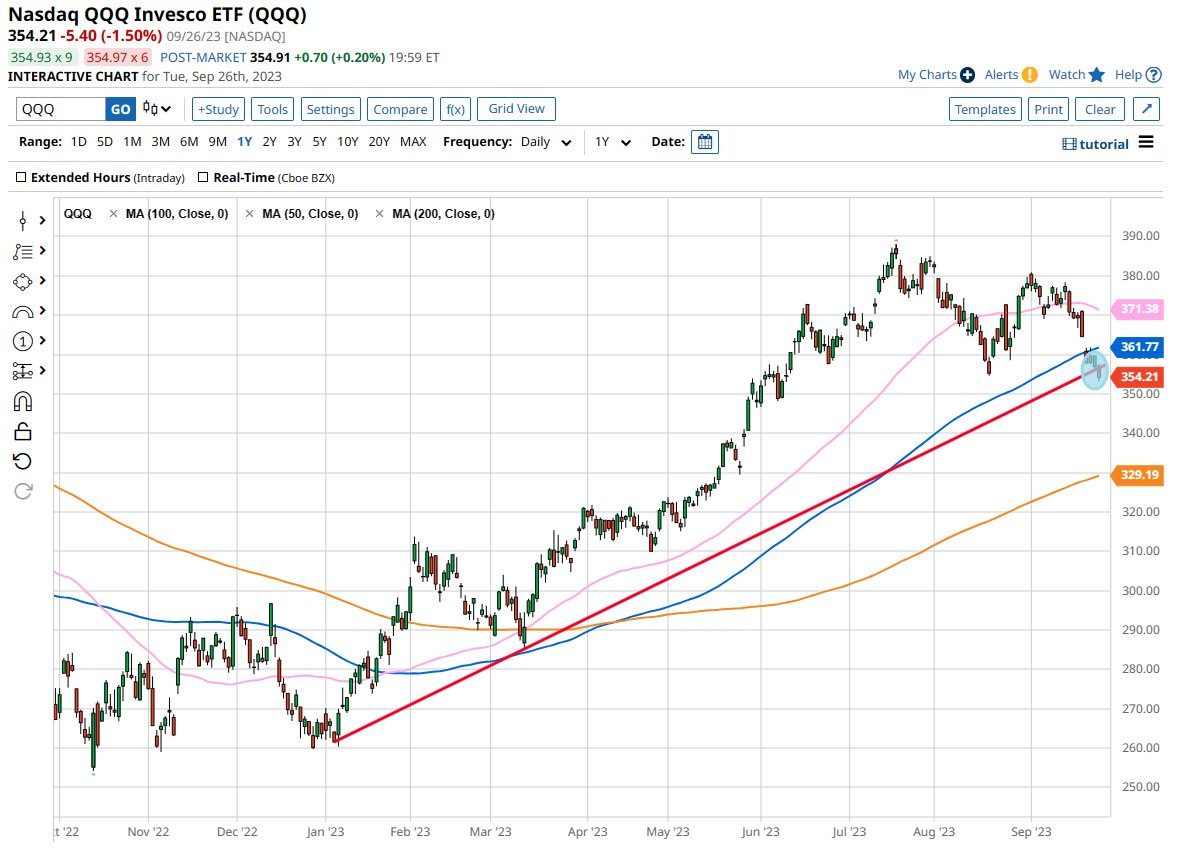Select the MAX range

[x=413, y=142]
